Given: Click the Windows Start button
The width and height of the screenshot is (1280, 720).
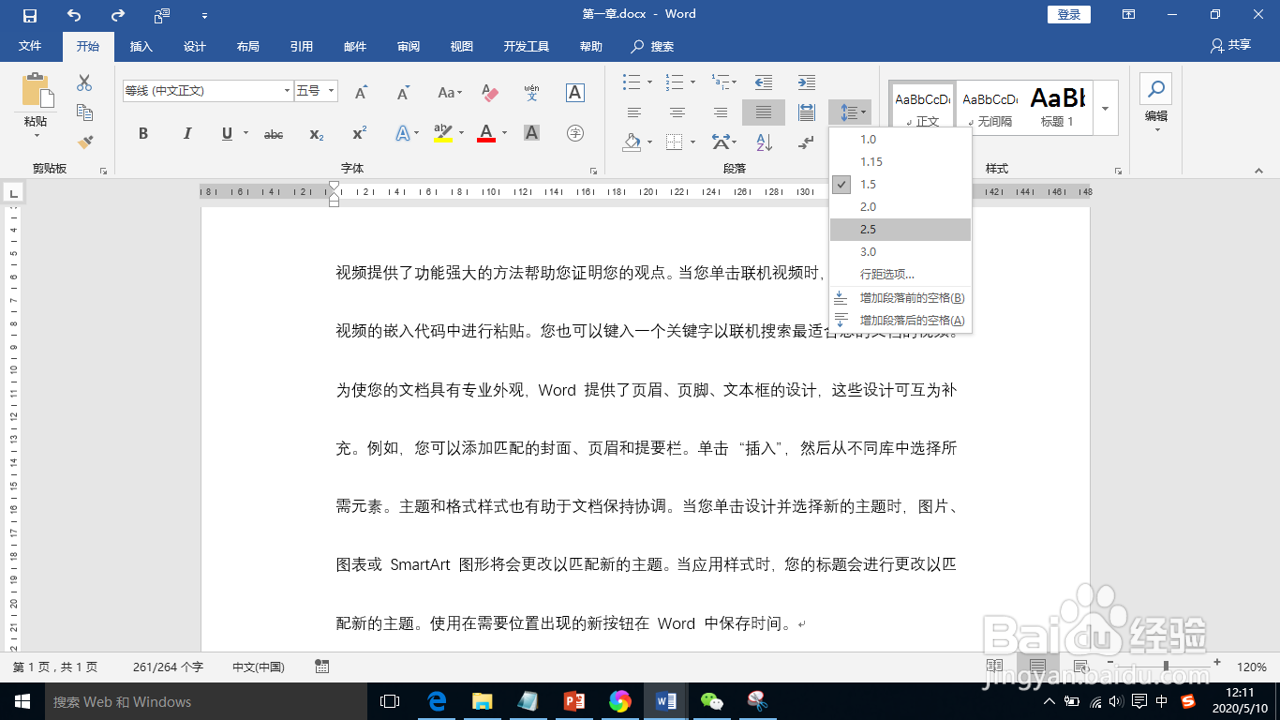Looking at the screenshot, I should [22, 701].
